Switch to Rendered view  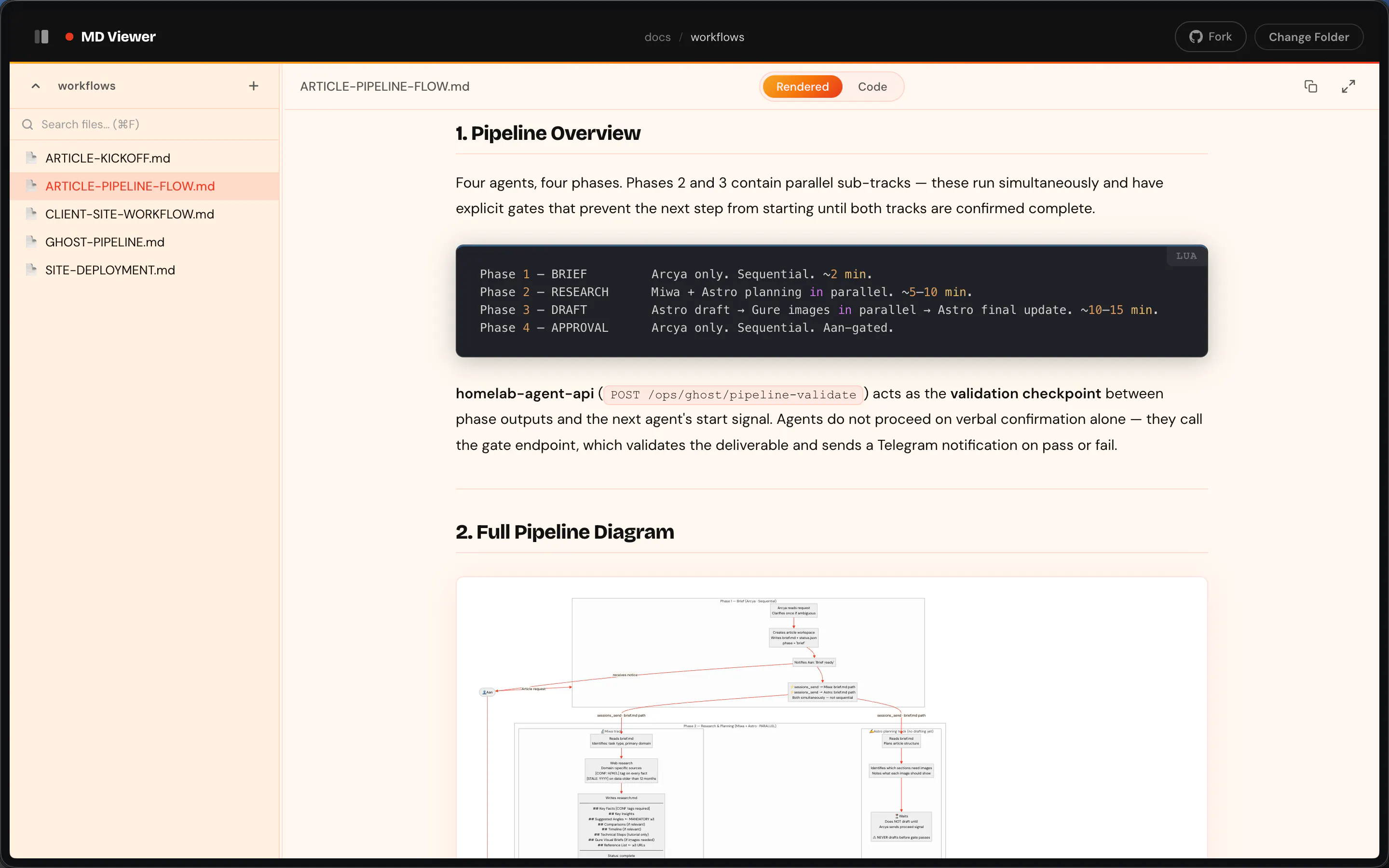point(803,87)
